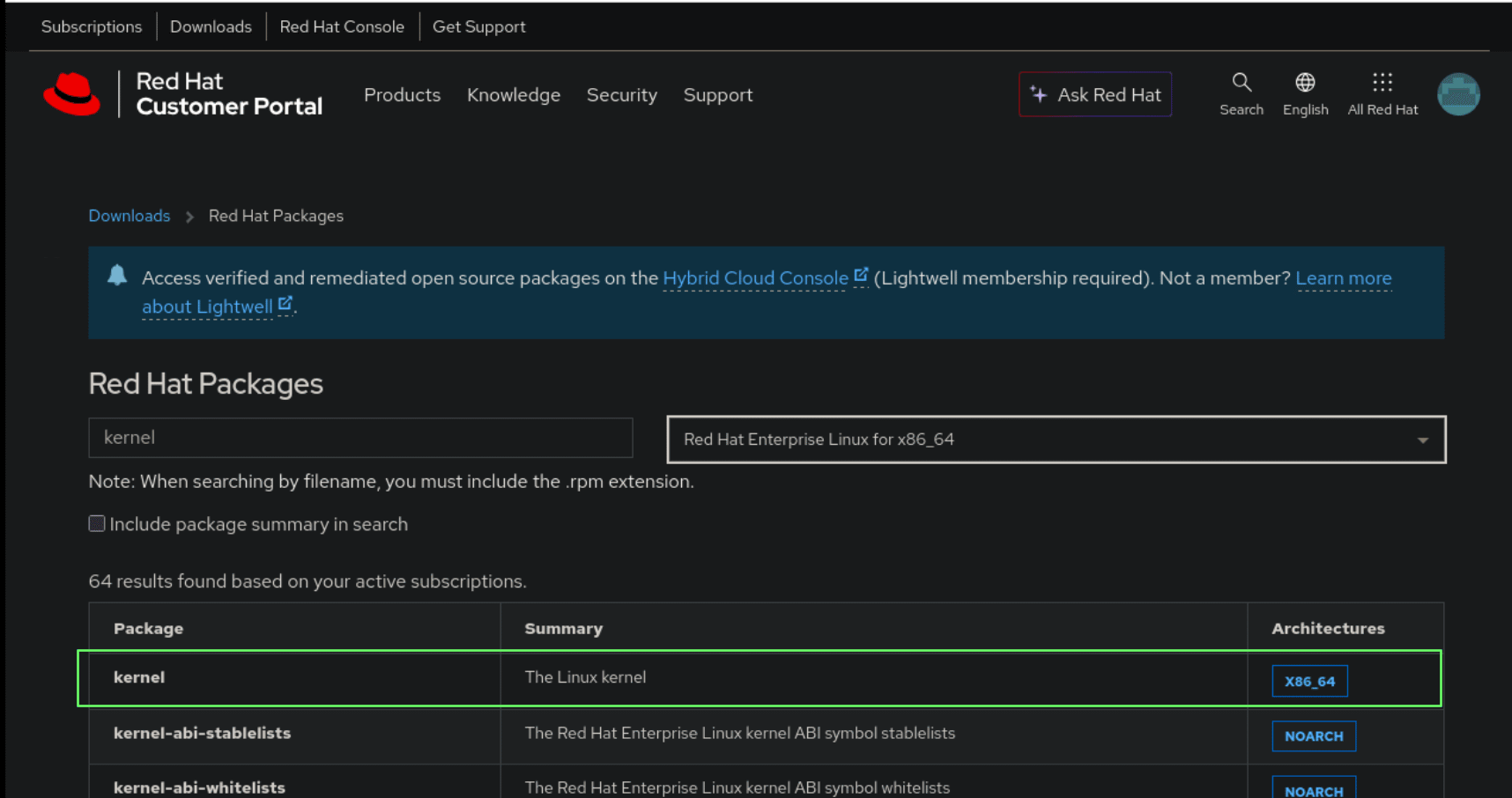This screenshot has width=1512, height=798.
Task: Click the Summary column header
Action: [564, 629]
